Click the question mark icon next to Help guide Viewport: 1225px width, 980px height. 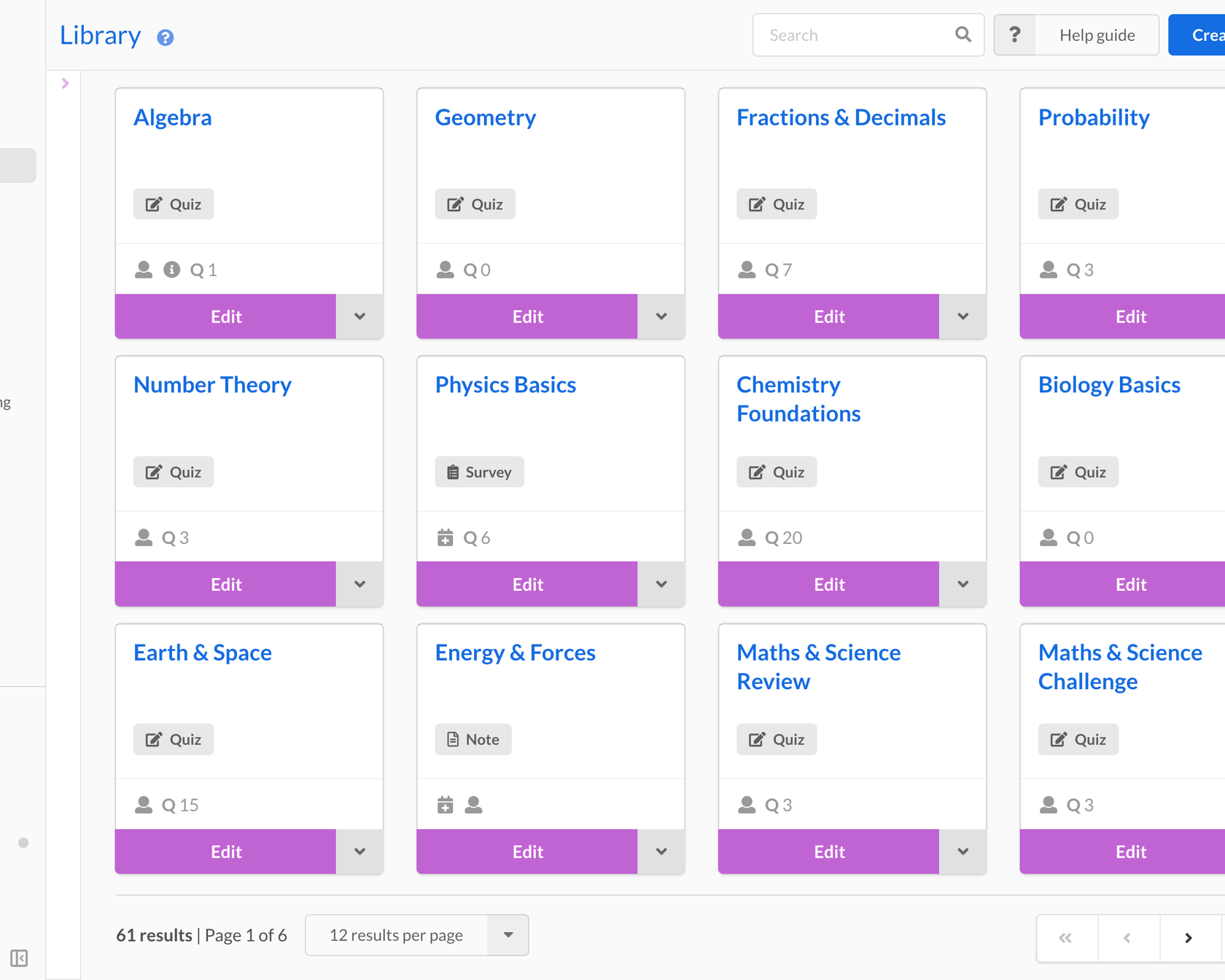tap(1014, 35)
